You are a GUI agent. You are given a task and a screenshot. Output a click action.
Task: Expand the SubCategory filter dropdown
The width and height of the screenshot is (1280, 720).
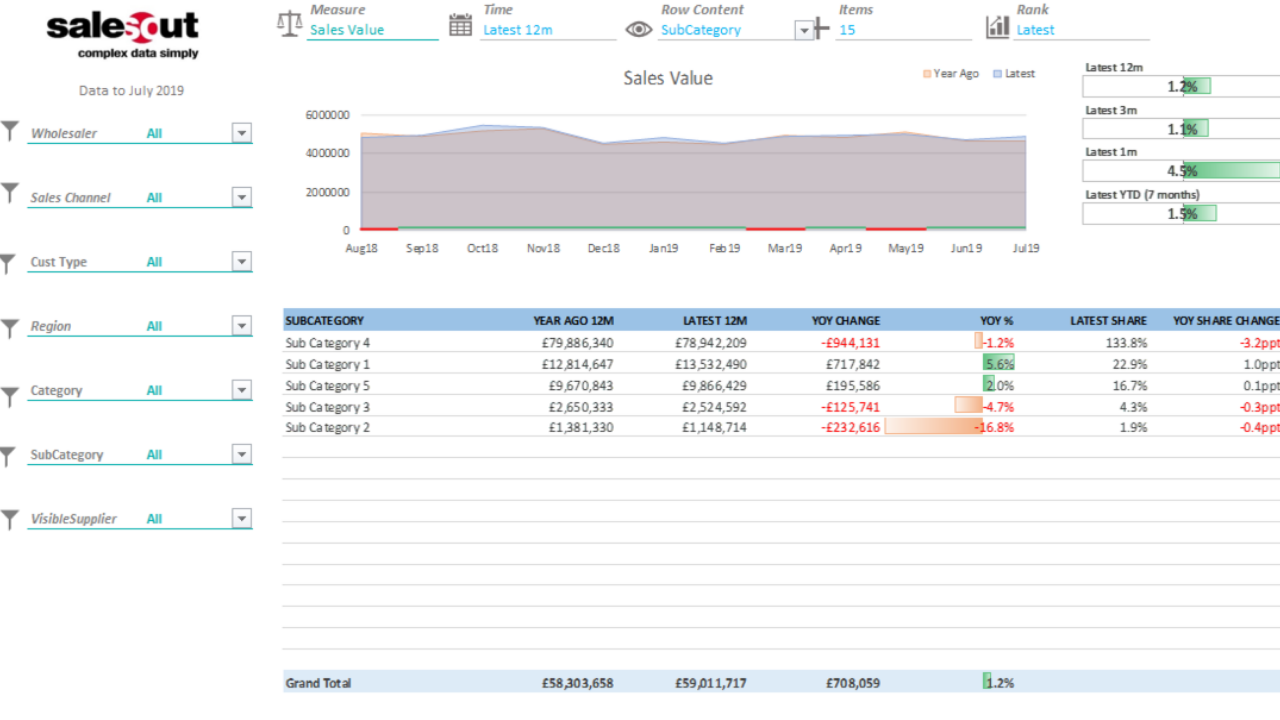coord(241,455)
